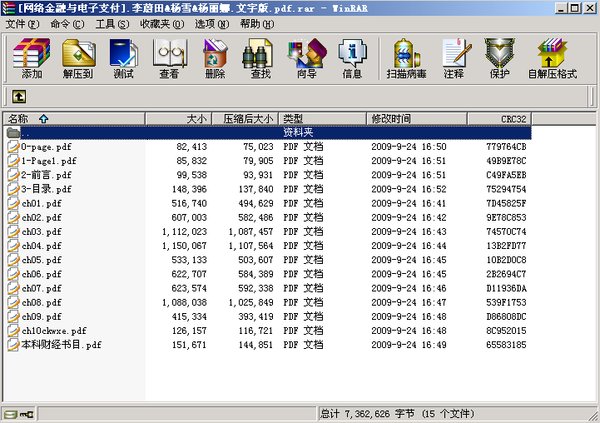Open the 查看 (View) tool
The width and height of the screenshot is (600, 423).
tap(169, 58)
